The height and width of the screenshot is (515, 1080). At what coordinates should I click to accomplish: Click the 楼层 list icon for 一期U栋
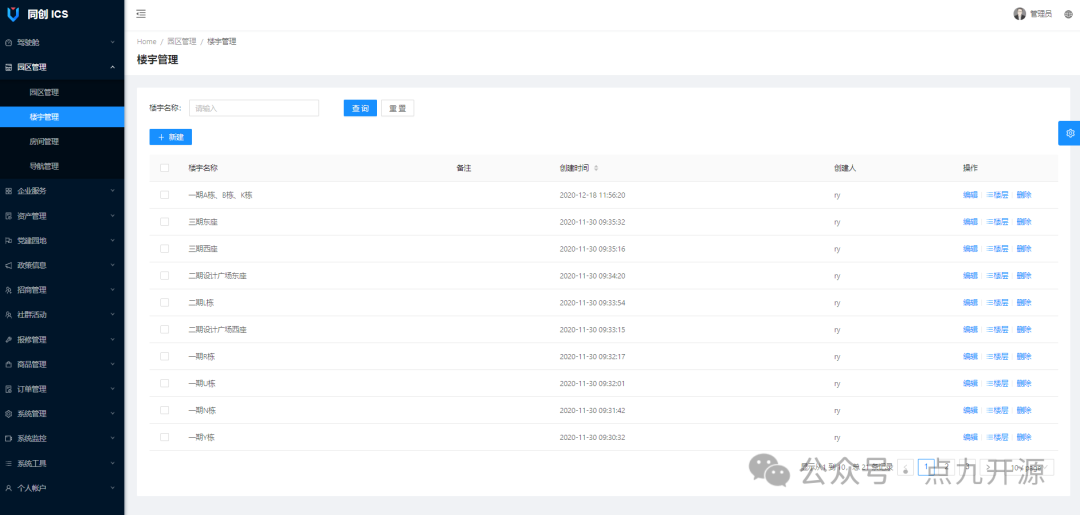coord(989,383)
